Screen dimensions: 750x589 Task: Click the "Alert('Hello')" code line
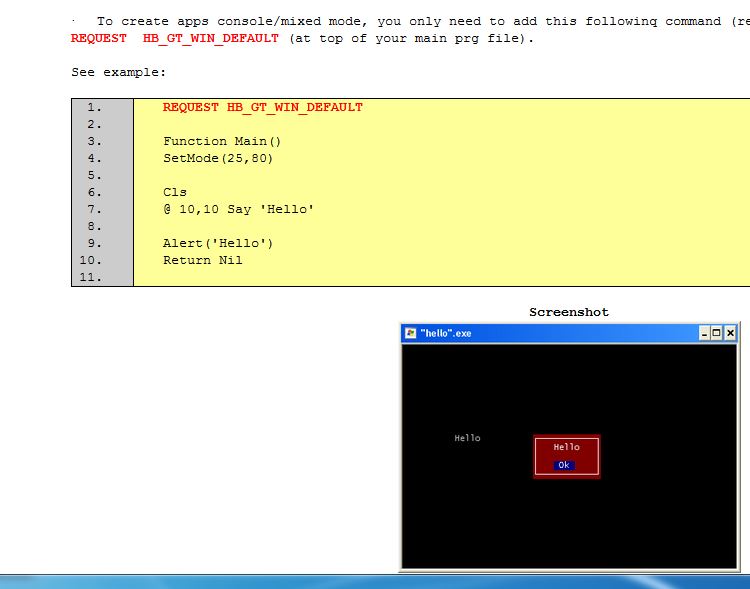click(218, 243)
